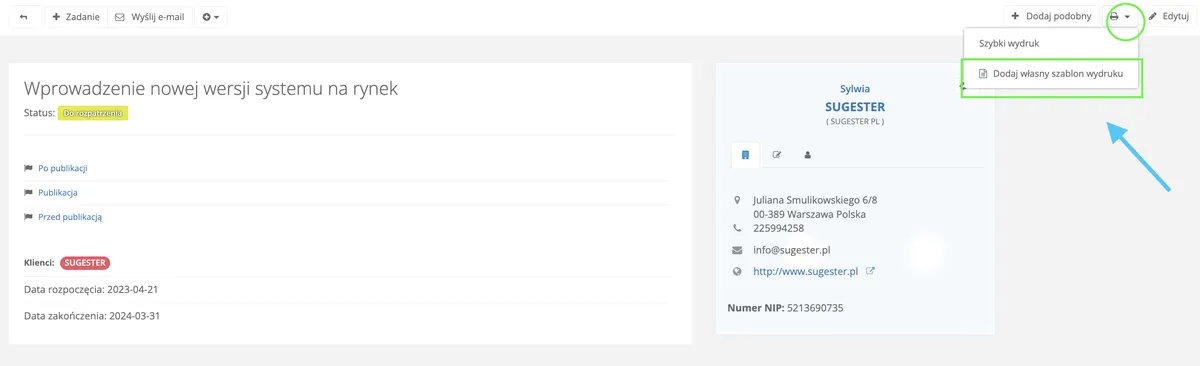Select Dodaj własny szablon wydruku
This screenshot has height=366, width=1200.
1051,74
